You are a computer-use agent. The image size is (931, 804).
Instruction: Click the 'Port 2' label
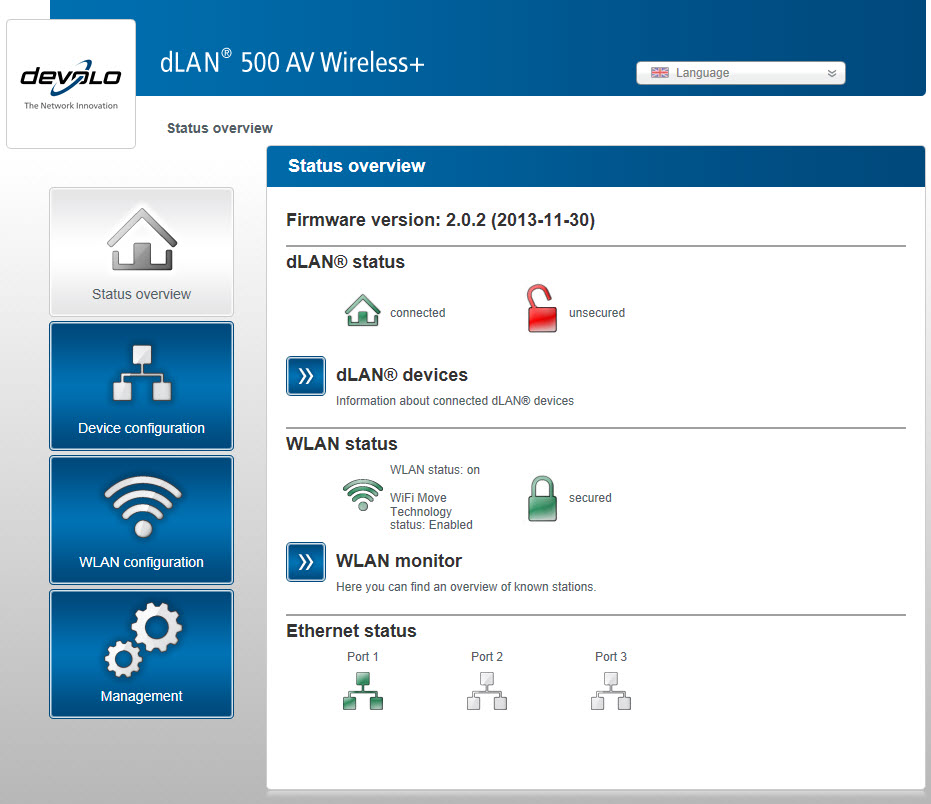coord(487,657)
